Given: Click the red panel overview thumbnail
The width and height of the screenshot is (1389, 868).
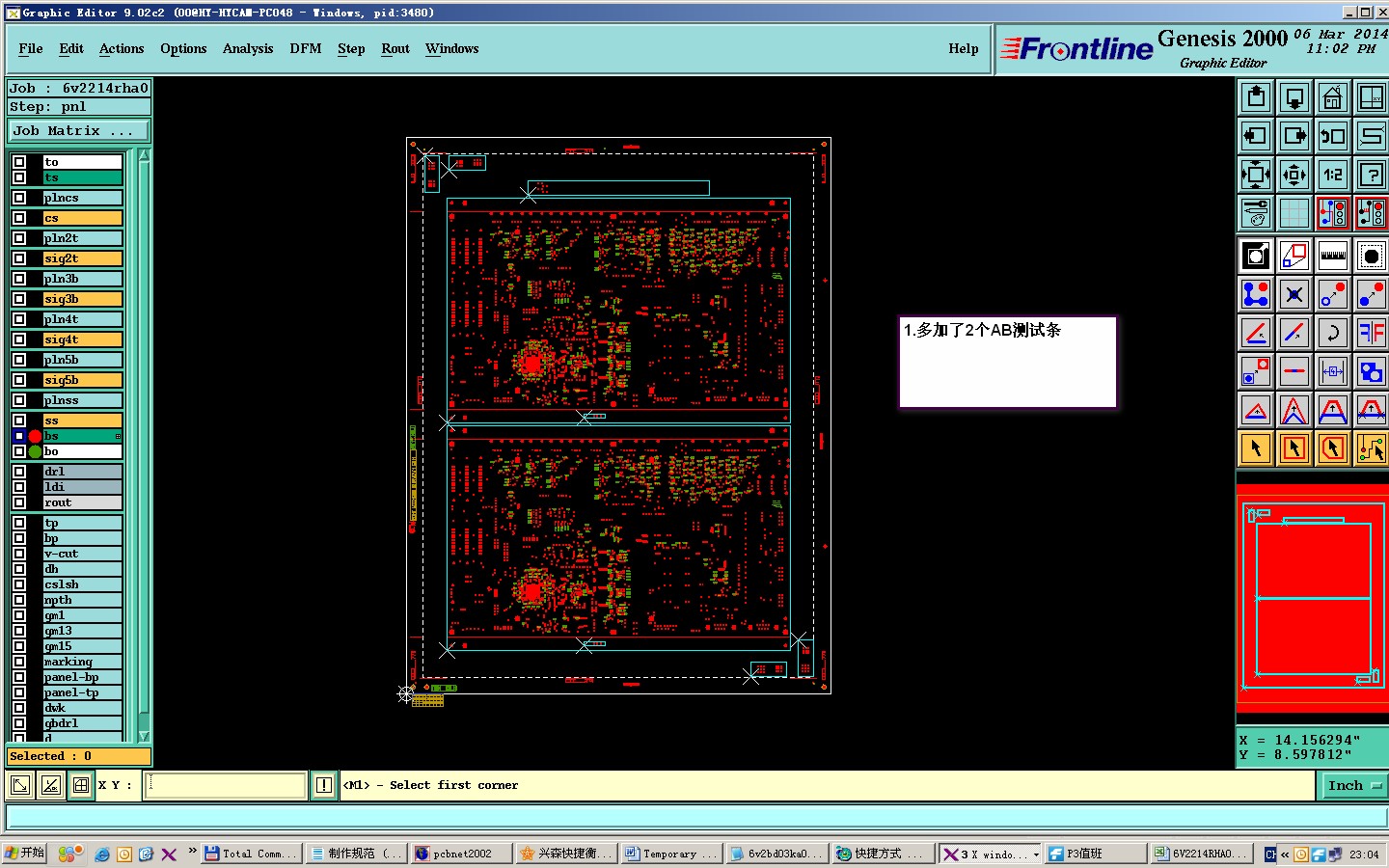Looking at the screenshot, I should click(1312, 598).
